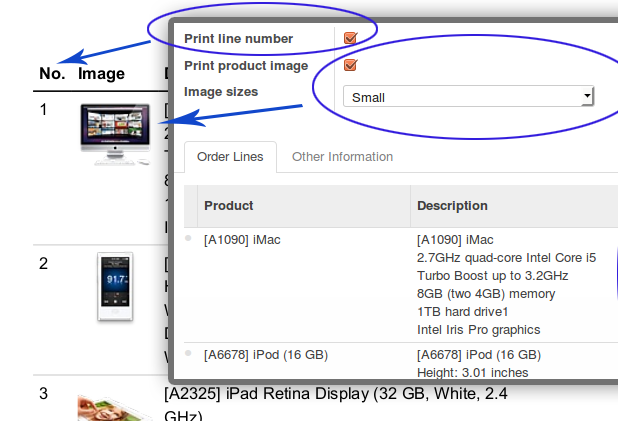
Task: Click the 'Image' column header in the report
Action: point(101,74)
